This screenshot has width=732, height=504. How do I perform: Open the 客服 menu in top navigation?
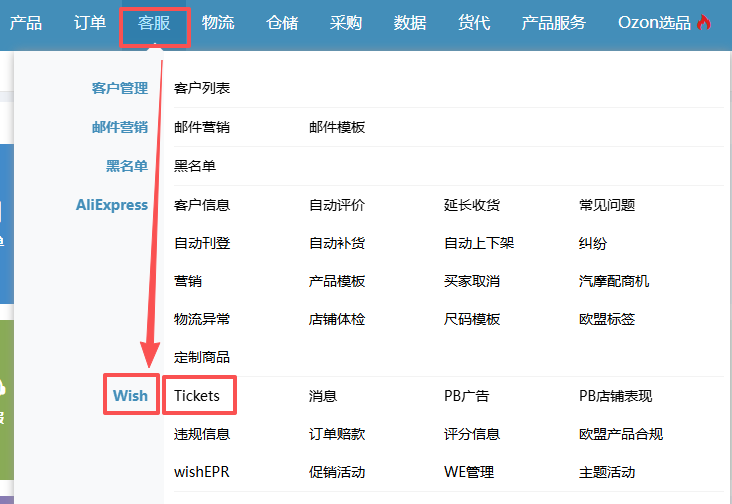click(154, 23)
